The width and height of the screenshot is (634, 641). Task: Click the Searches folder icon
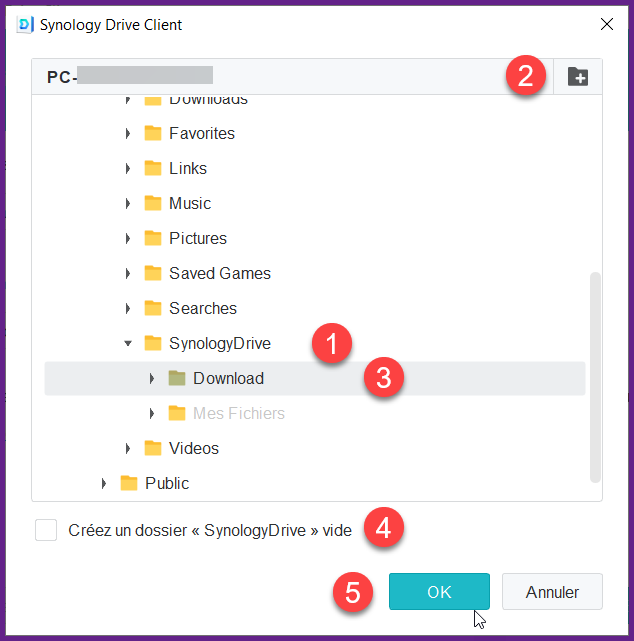point(153,308)
